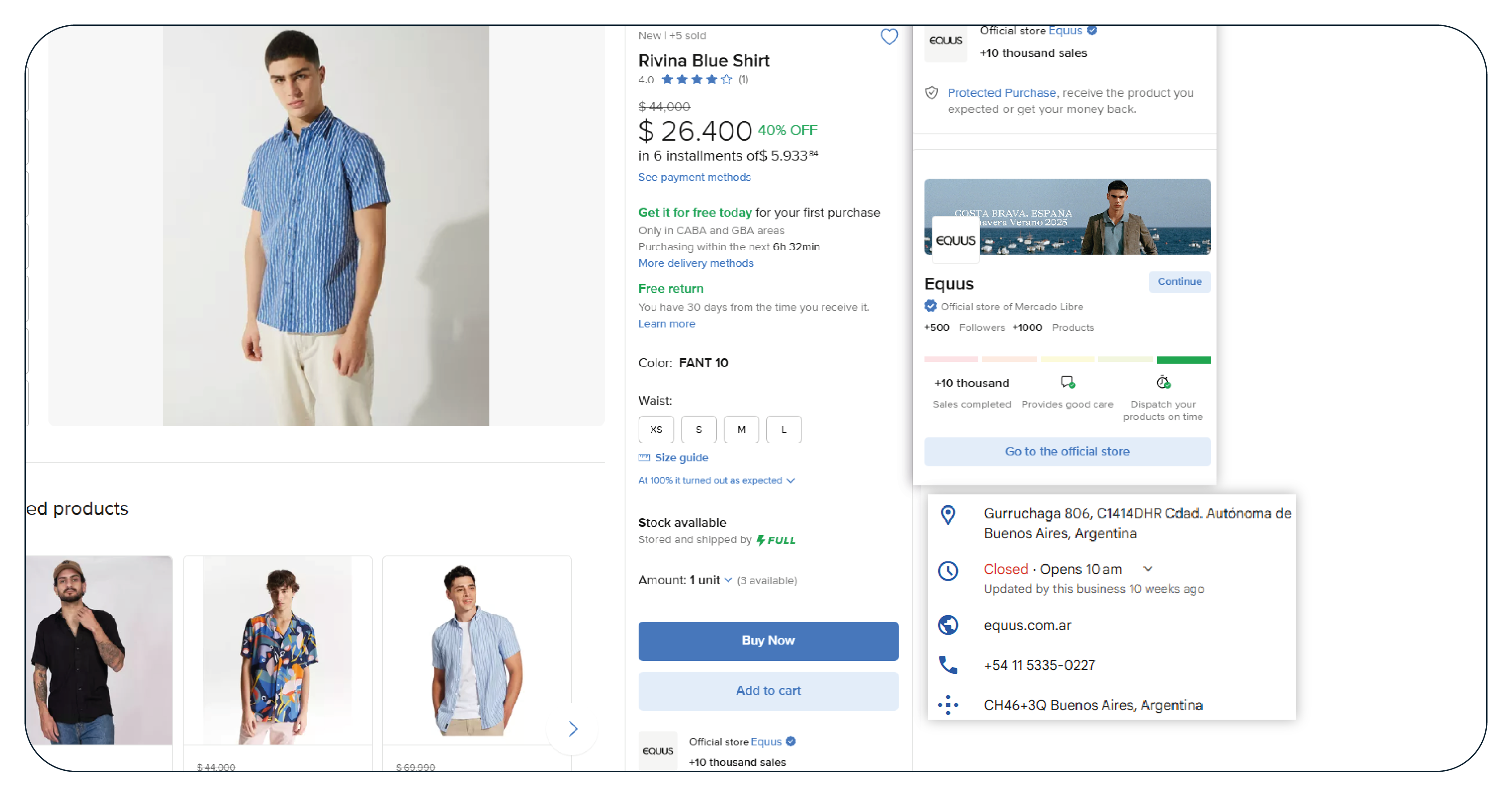
Task: Open Equus link in bottom official store line
Action: [766, 741]
